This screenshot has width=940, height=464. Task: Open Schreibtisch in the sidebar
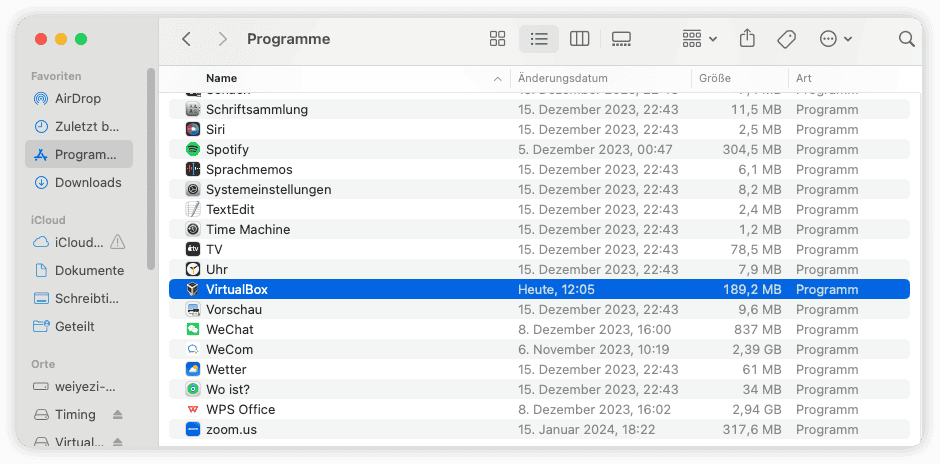click(79, 299)
